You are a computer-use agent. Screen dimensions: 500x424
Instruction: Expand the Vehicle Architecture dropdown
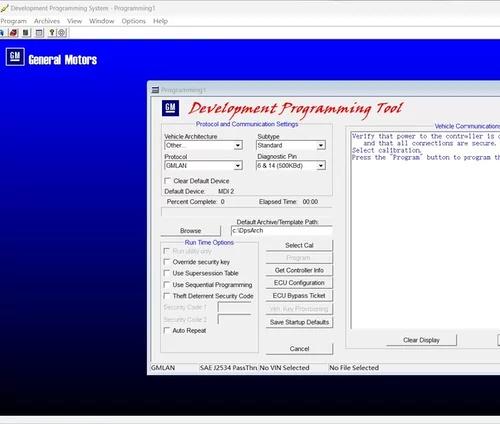238,146
